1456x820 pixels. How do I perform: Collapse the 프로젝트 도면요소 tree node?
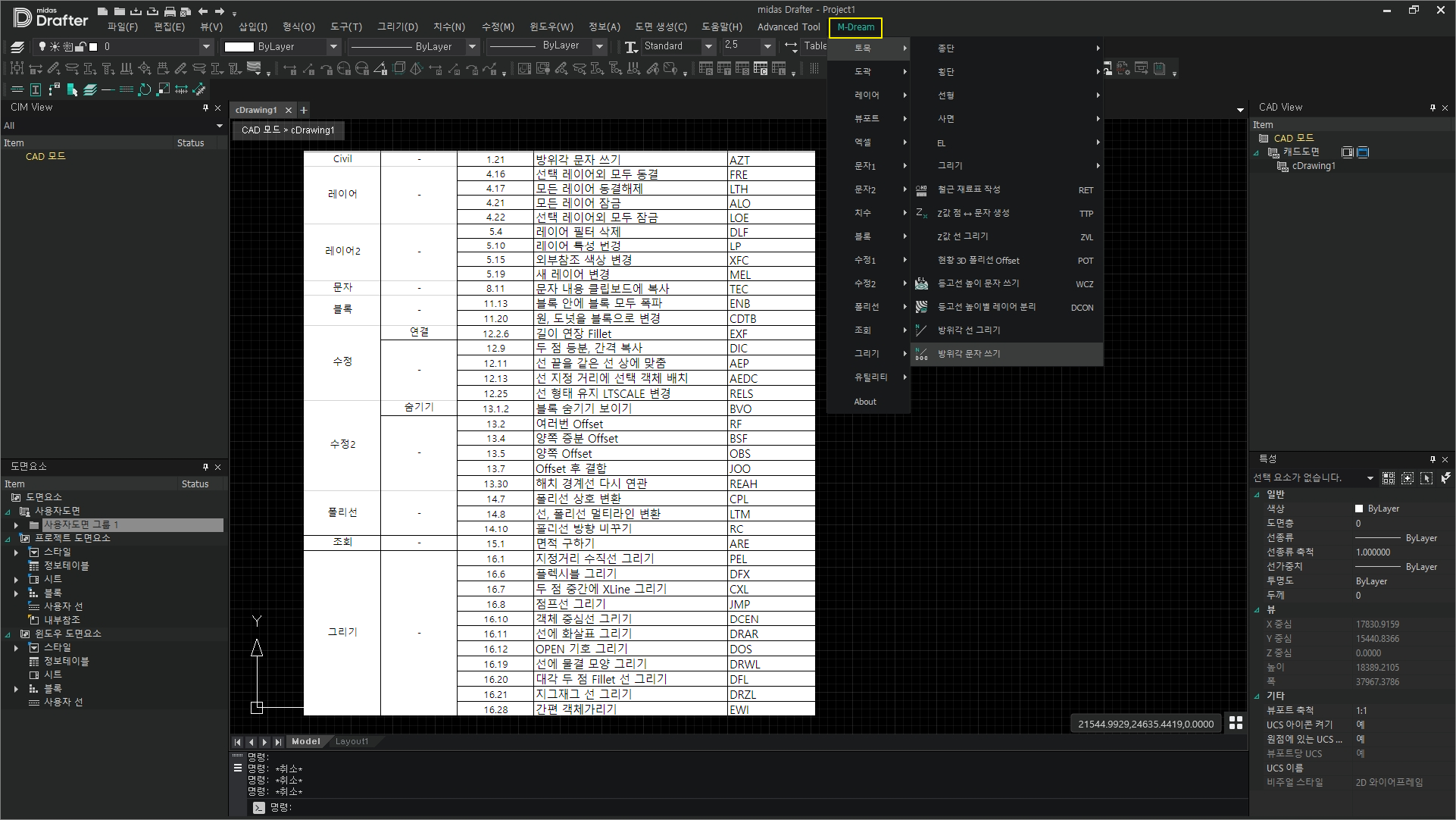[8, 539]
